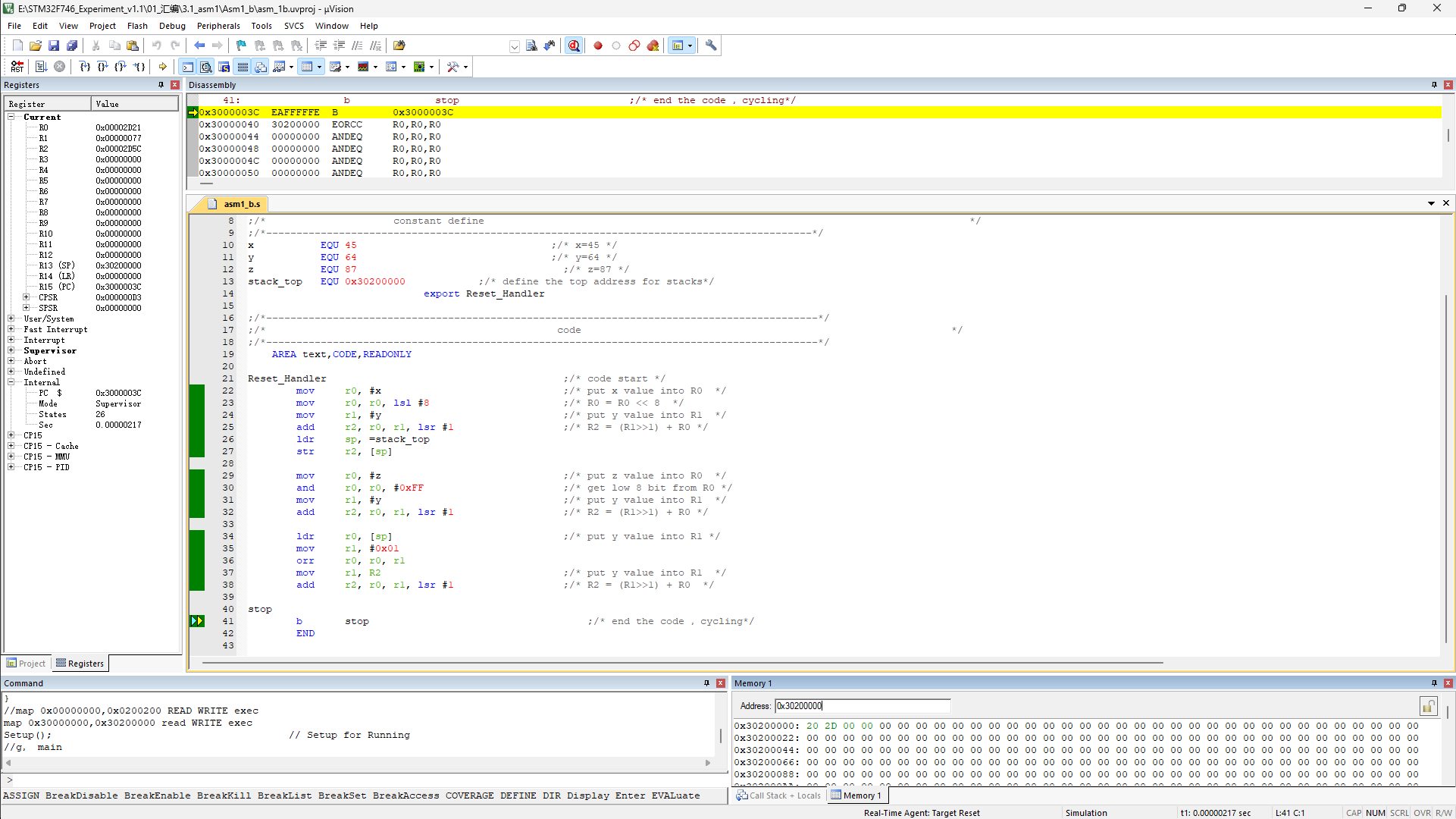The width and height of the screenshot is (1456, 819).
Task: Navigate backwards with the blue left arrow
Action: tap(199, 45)
